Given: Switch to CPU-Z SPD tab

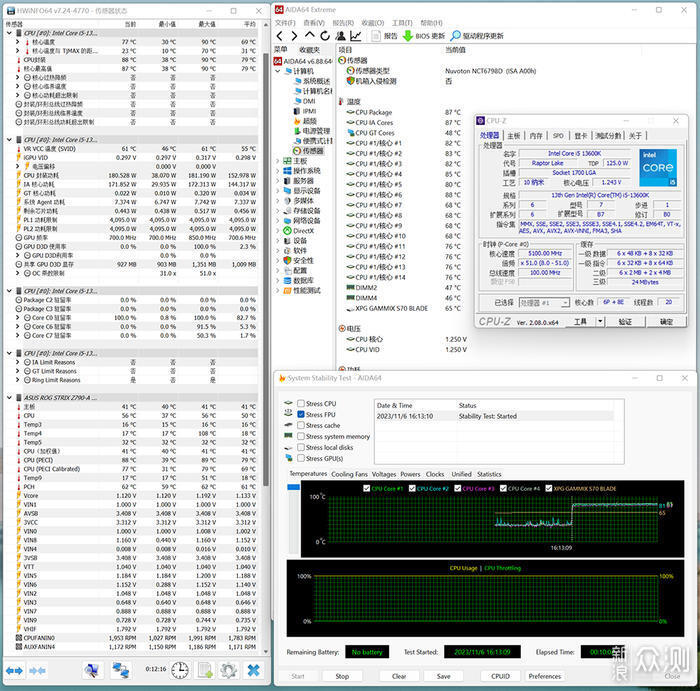Looking at the screenshot, I should click(x=558, y=136).
